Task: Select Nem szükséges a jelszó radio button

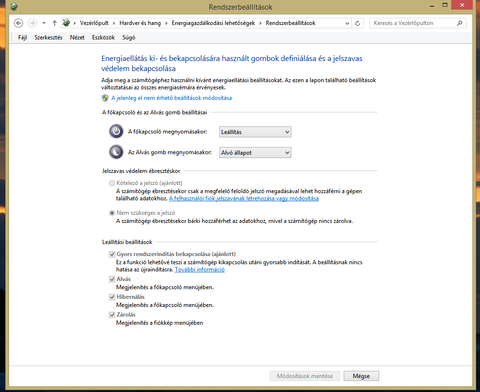Action: (x=112, y=213)
